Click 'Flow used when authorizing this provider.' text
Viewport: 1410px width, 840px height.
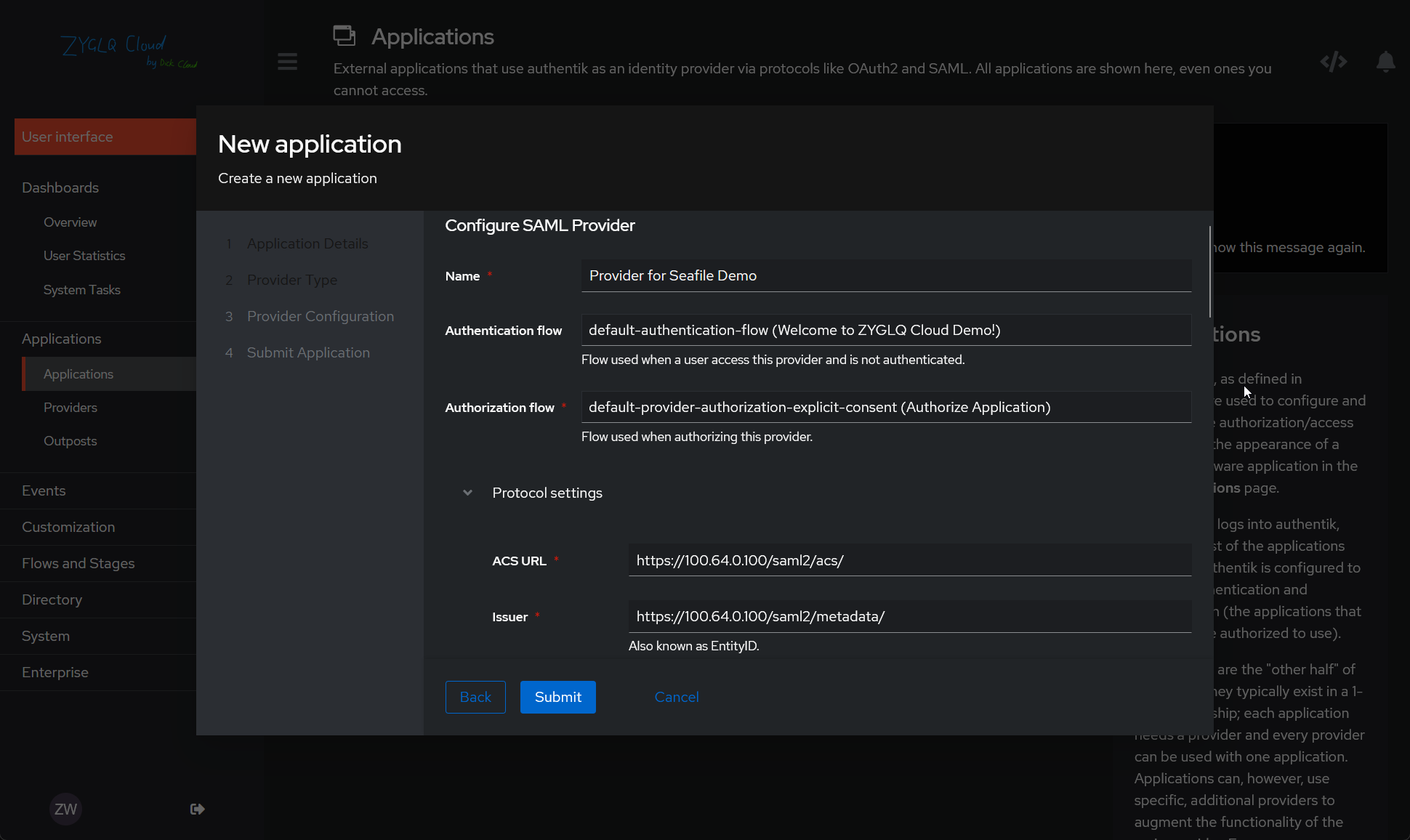click(x=696, y=437)
